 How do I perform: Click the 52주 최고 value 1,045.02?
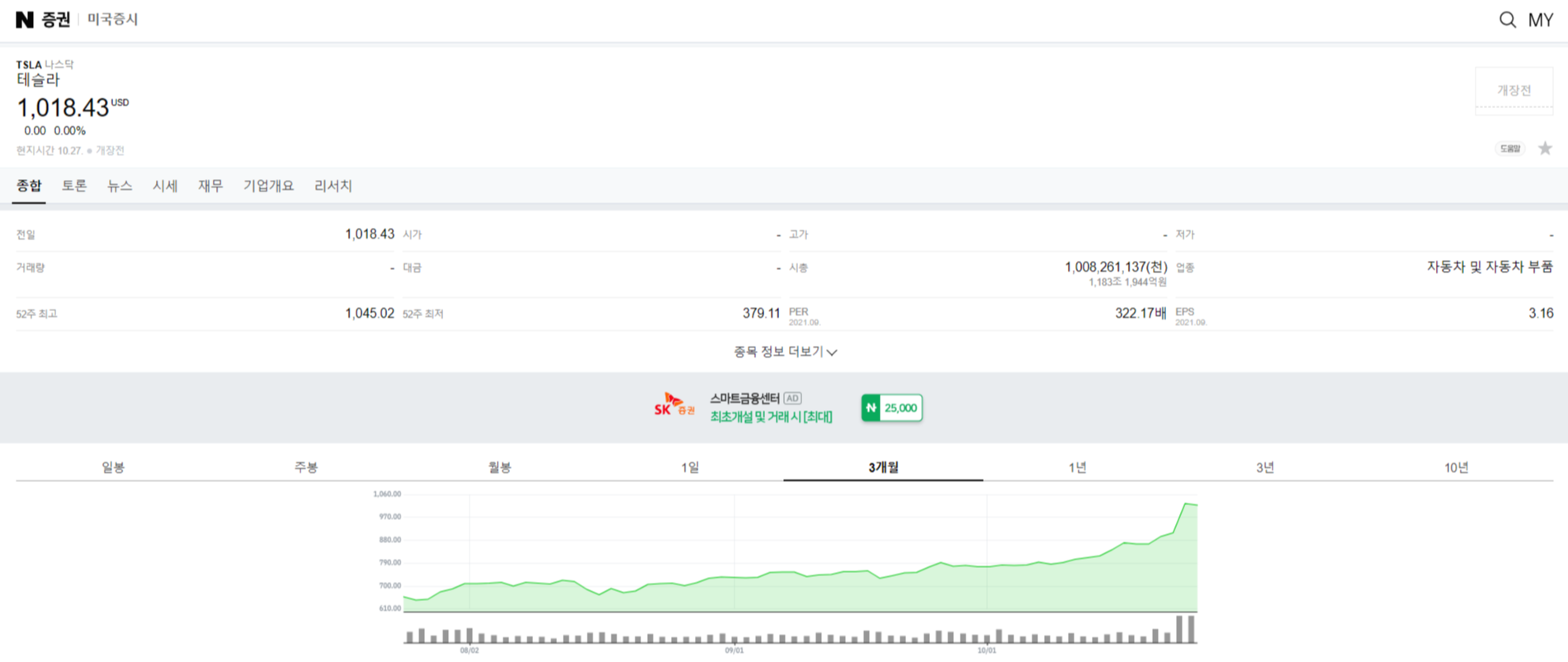tap(370, 314)
